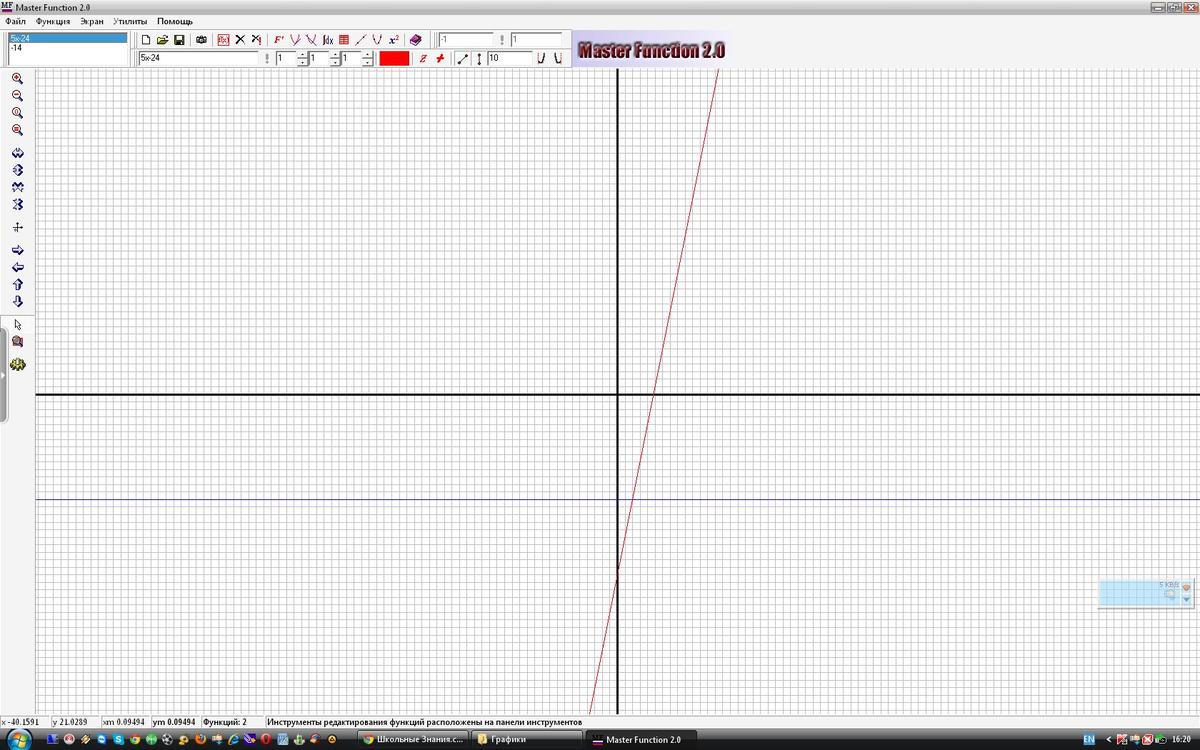The height and width of the screenshot is (750, 1200).
Task: Click the red line color swatch
Action: (x=394, y=59)
